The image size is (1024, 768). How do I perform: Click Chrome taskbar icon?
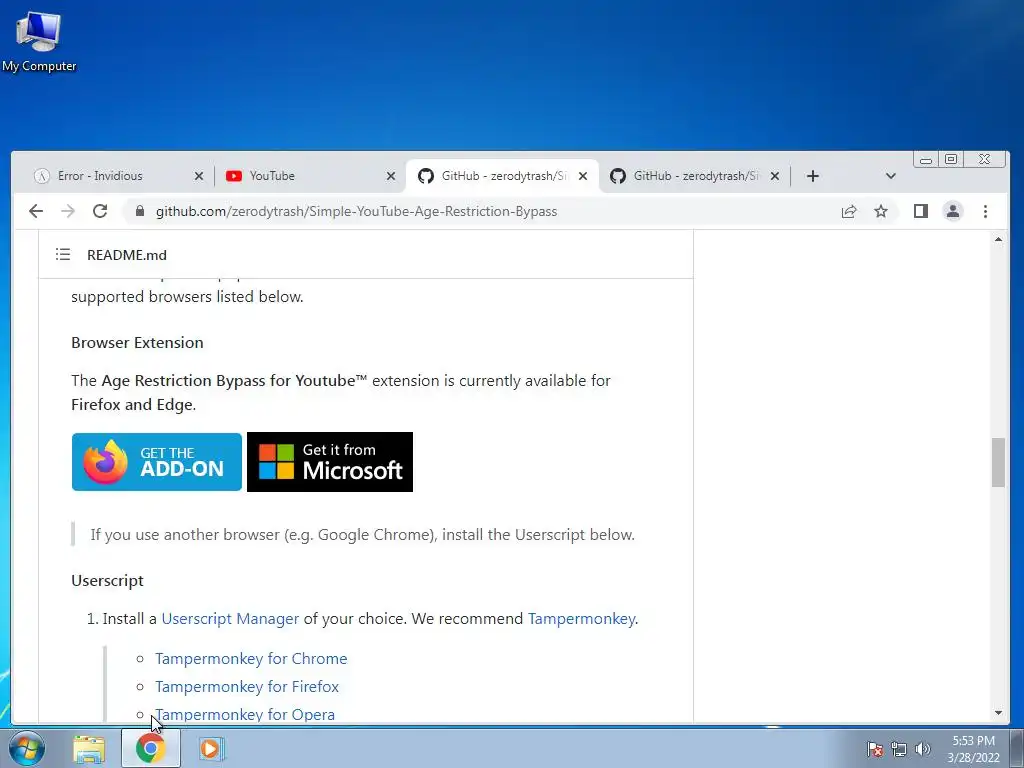pyautogui.click(x=150, y=748)
